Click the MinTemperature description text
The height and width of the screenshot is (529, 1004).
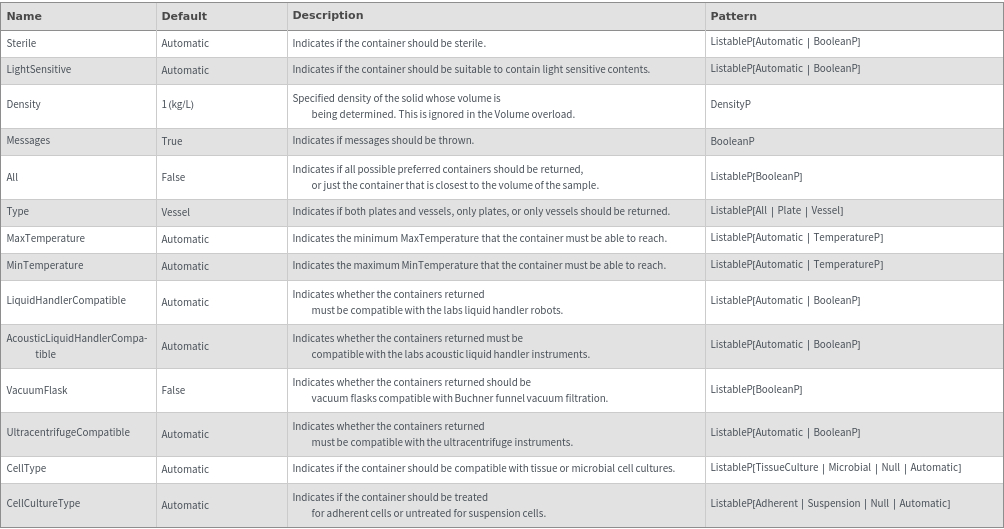pos(479,266)
